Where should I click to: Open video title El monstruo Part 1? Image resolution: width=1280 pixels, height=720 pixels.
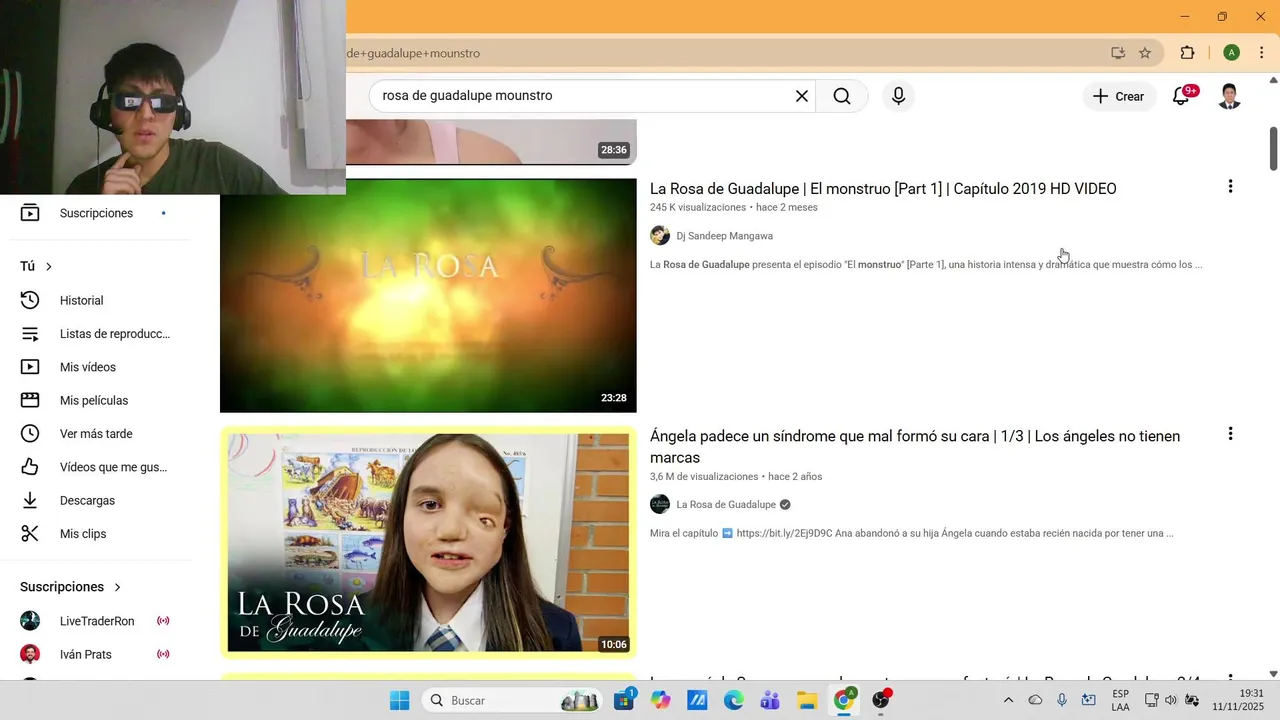pyautogui.click(x=883, y=189)
